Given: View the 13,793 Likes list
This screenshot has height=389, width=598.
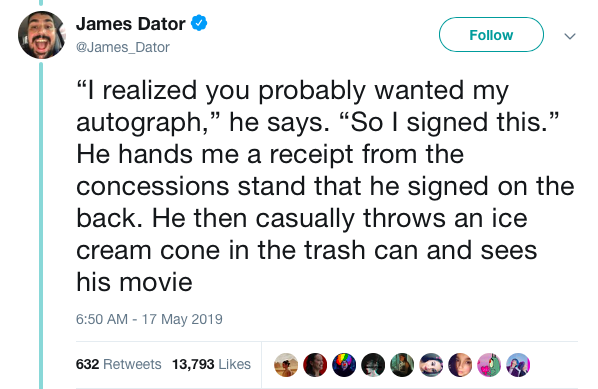Looking at the screenshot, I should 211,364.
